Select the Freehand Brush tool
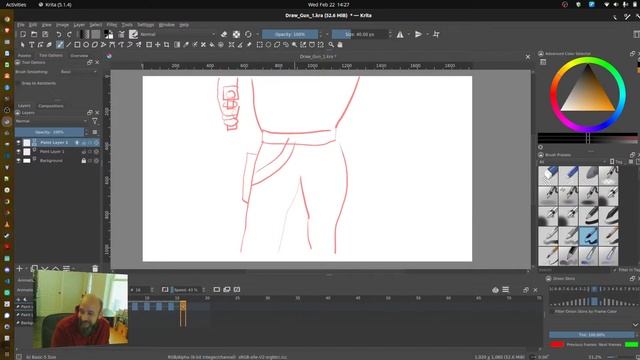The height and width of the screenshot is (360, 640). tap(60, 44)
